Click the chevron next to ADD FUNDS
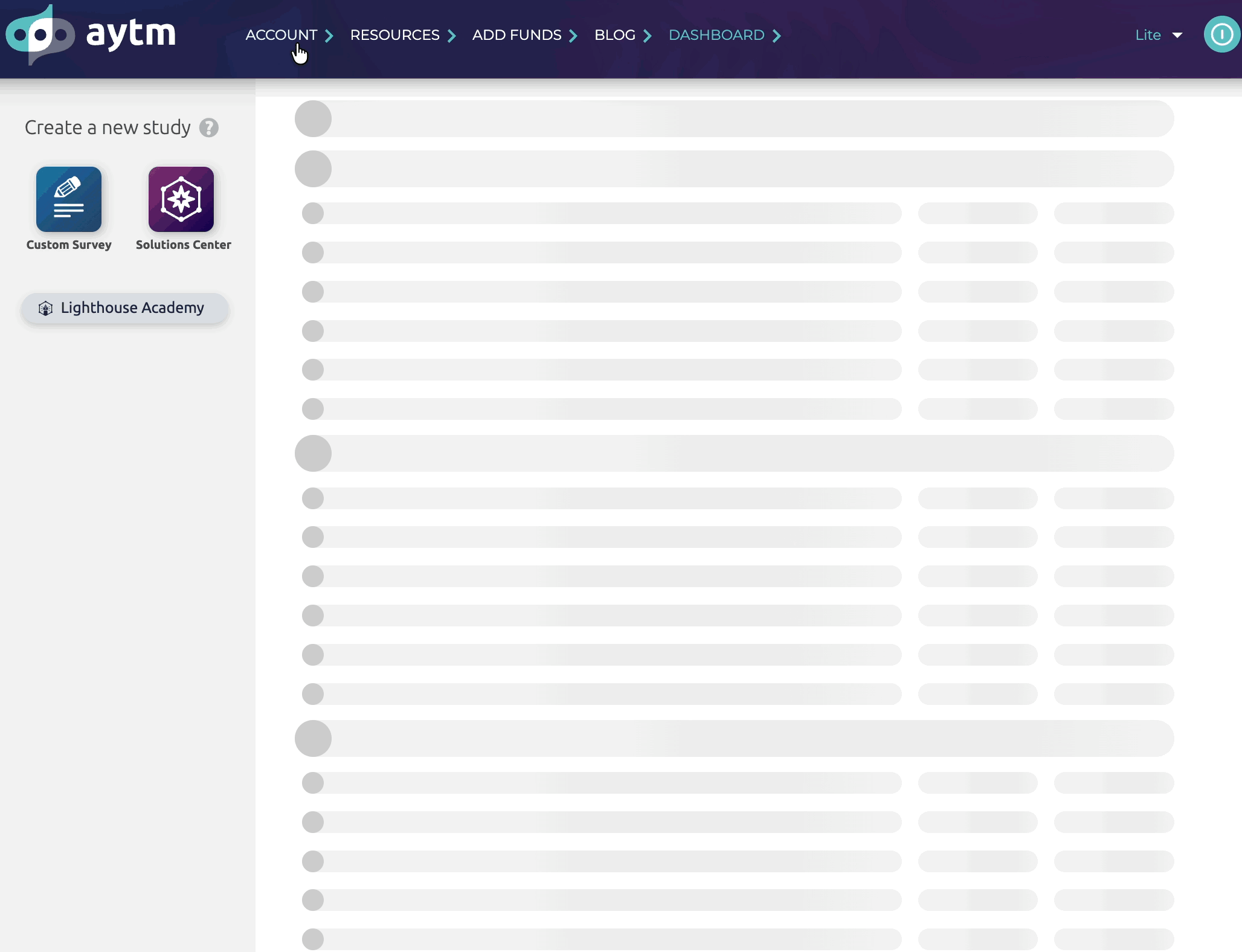Screen dimensions: 1242x952 coord(573,36)
